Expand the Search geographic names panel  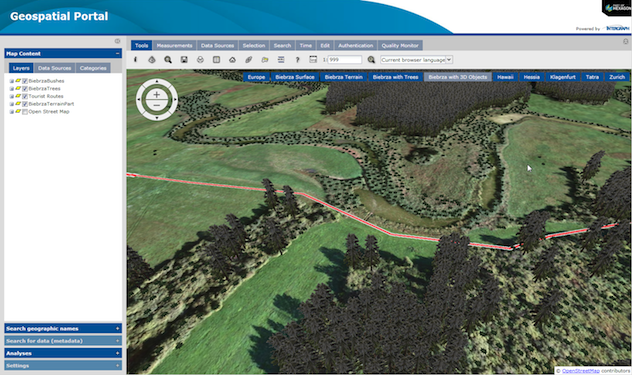(63, 328)
